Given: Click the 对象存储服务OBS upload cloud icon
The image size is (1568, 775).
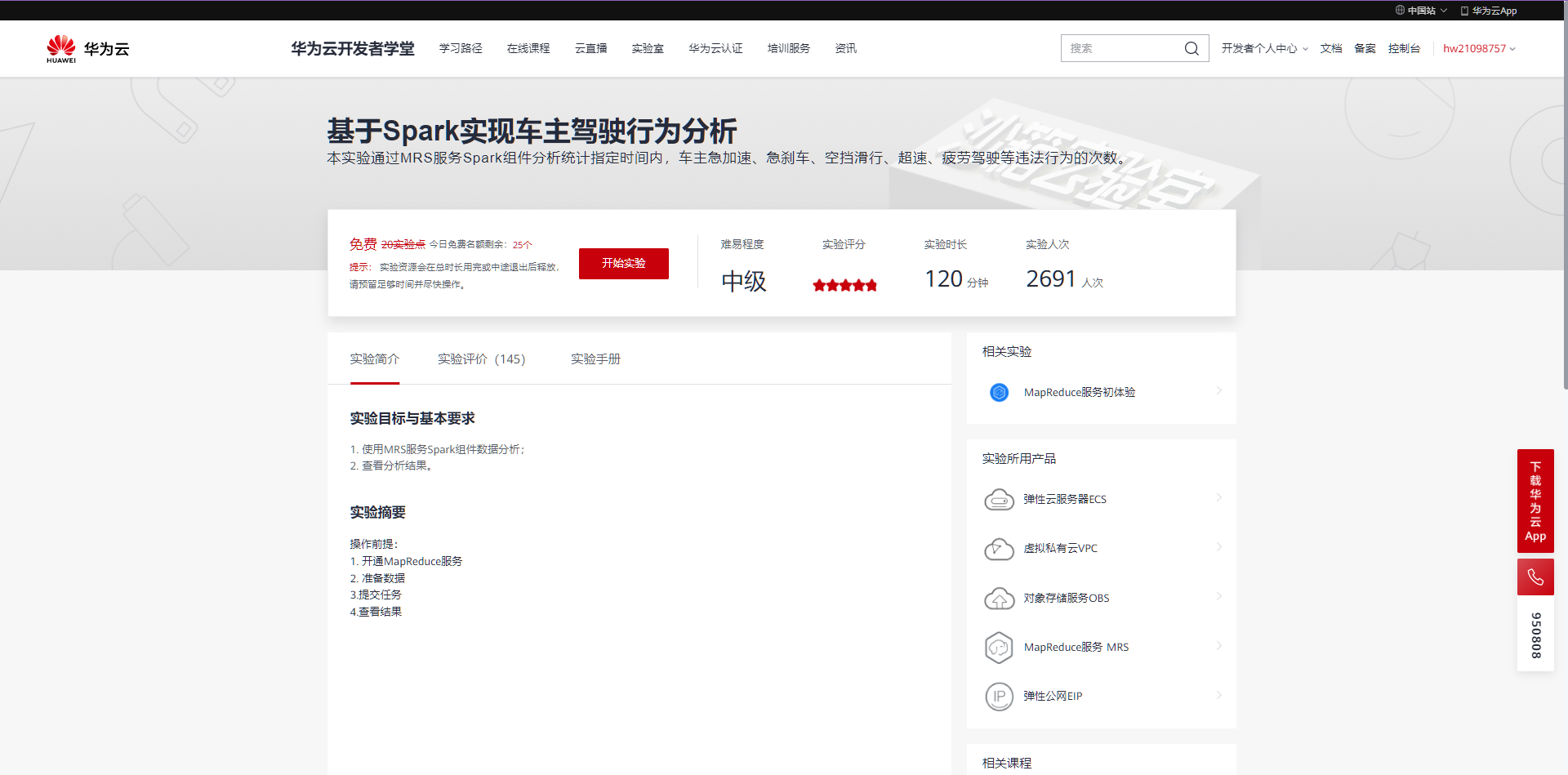Looking at the screenshot, I should pyautogui.click(x=999, y=598).
